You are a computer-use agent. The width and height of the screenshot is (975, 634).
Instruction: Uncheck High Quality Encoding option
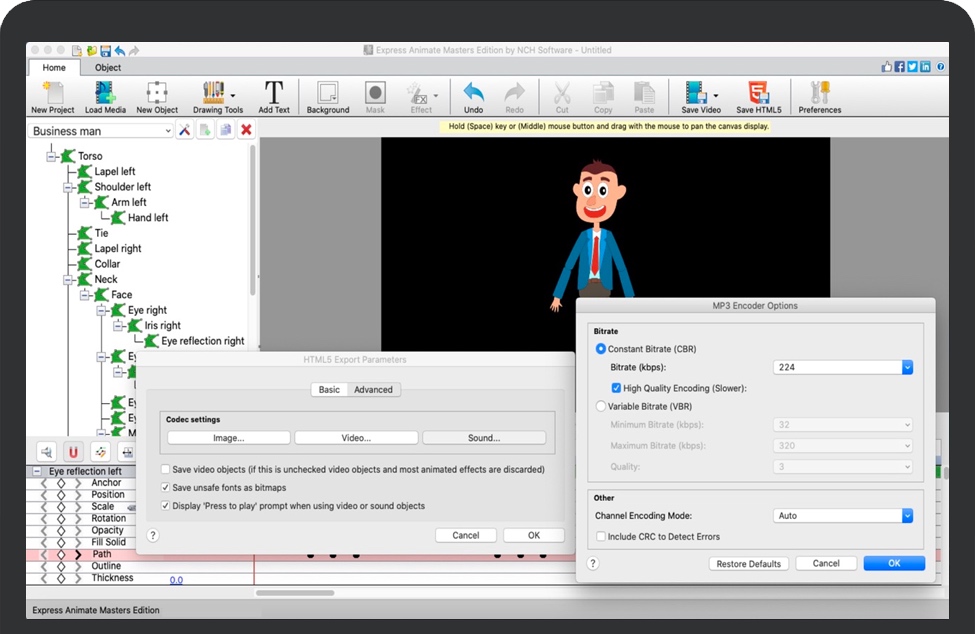coord(617,388)
